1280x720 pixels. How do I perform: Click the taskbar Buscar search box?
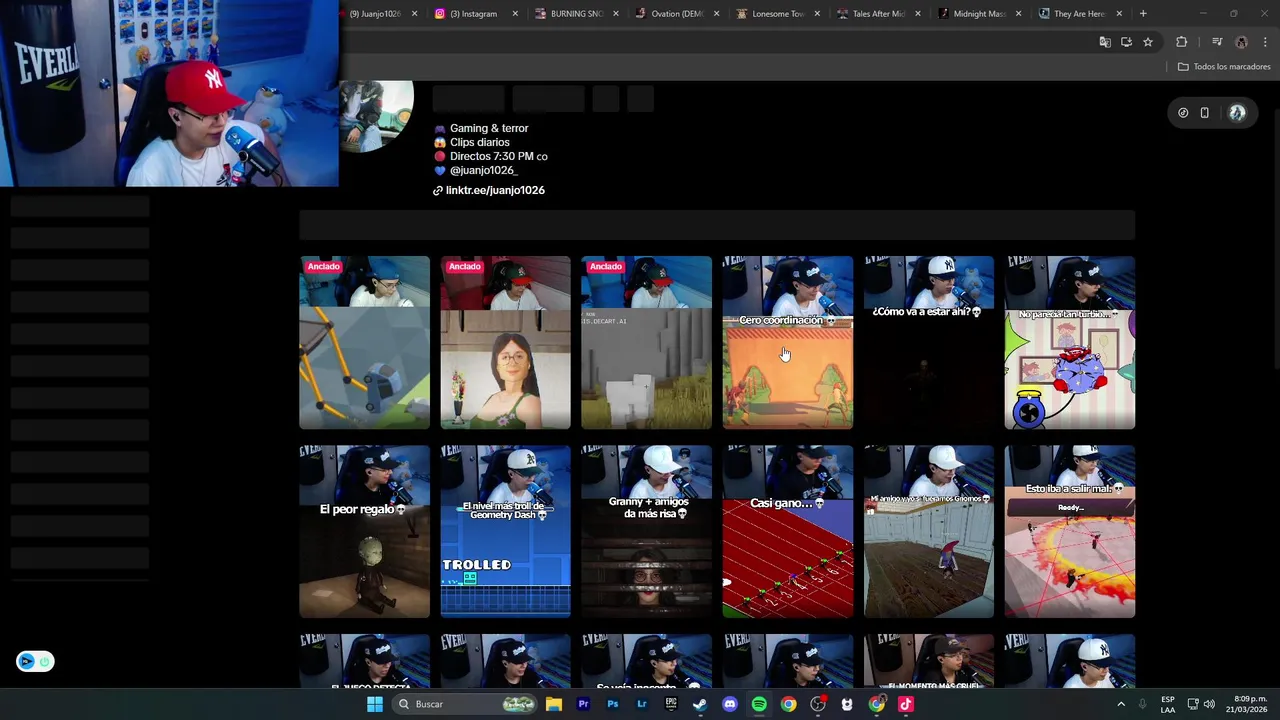[x=465, y=704]
